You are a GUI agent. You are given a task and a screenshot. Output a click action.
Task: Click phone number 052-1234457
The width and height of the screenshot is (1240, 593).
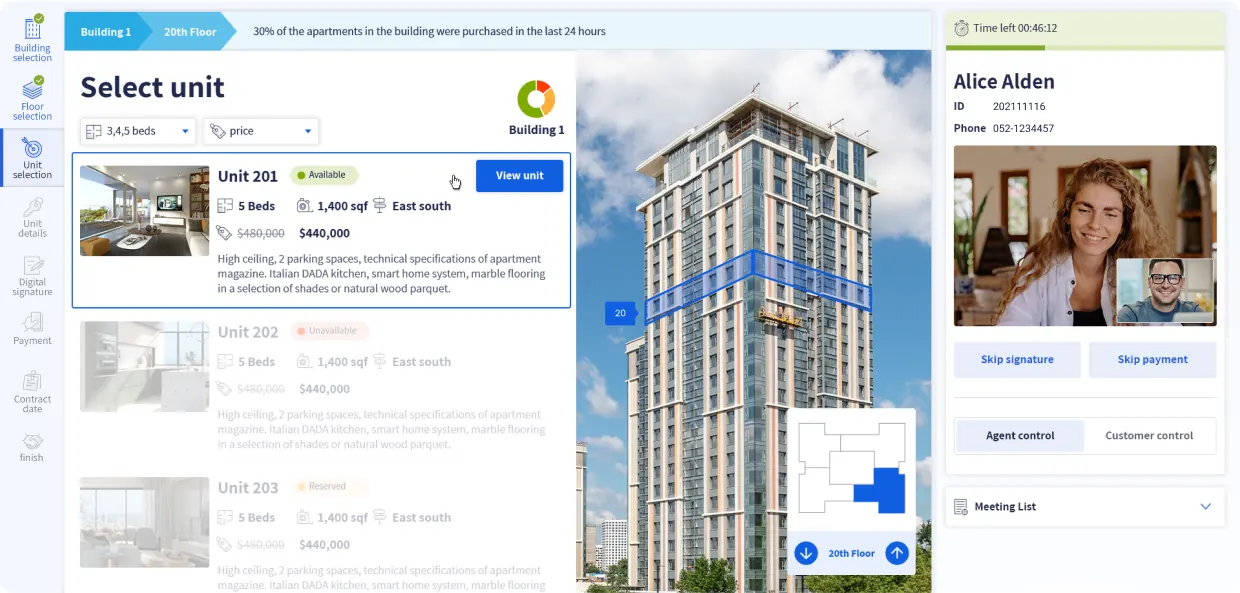[x=1023, y=128]
